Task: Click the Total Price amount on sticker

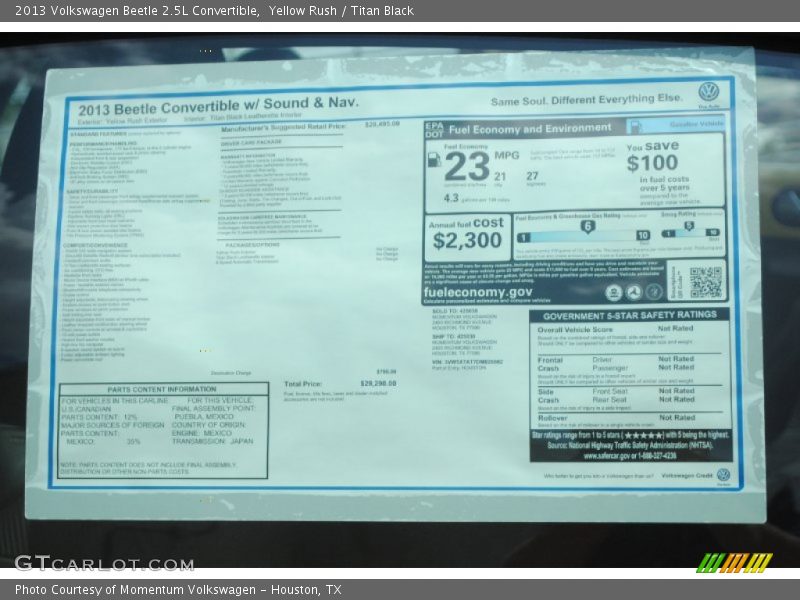Action: coord(378,383)
